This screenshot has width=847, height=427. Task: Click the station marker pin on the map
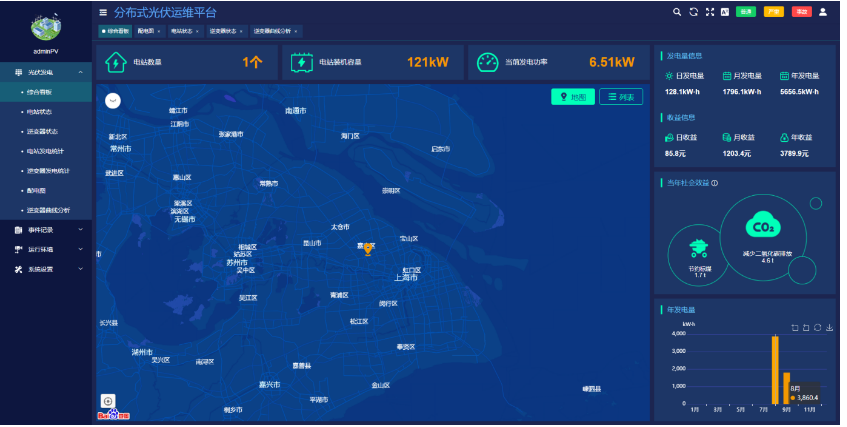coord(367,247)
